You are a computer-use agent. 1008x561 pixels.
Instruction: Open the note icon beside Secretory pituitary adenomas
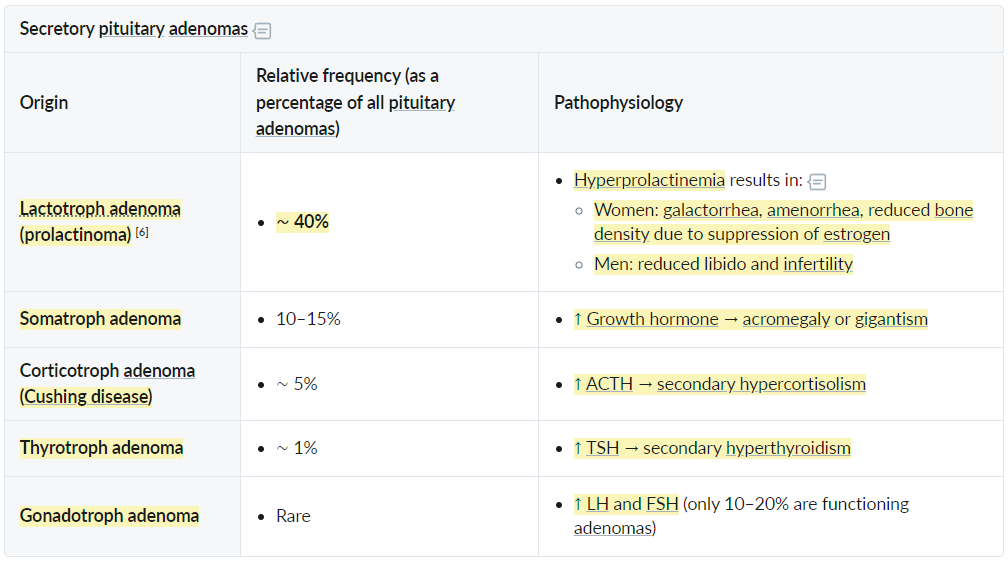262,30
